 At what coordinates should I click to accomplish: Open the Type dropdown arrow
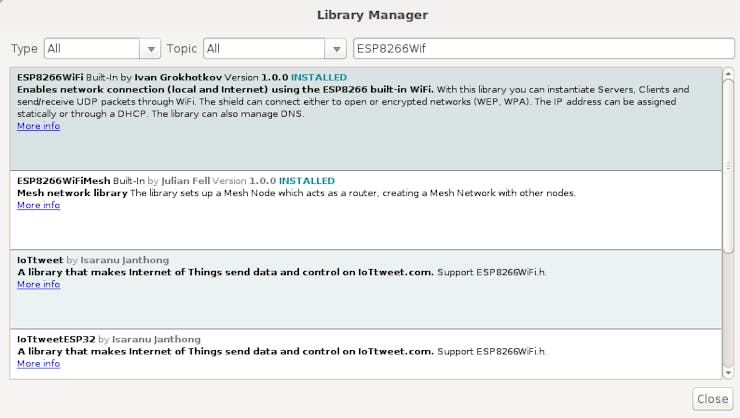click(151, 49)
